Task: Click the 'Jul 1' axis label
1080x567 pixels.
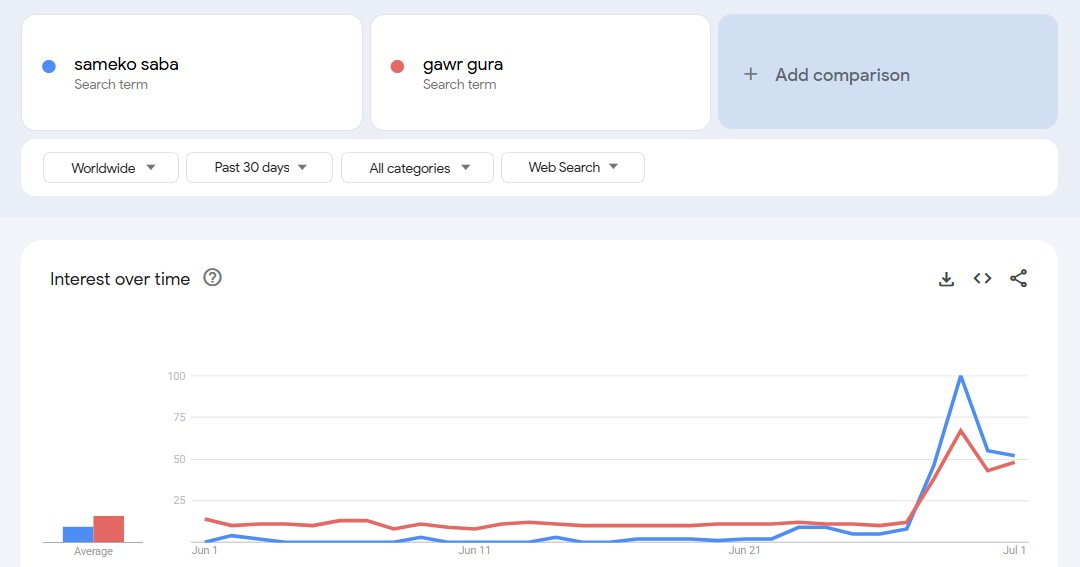Action: pyautogui.click(x=1015, y=550)
